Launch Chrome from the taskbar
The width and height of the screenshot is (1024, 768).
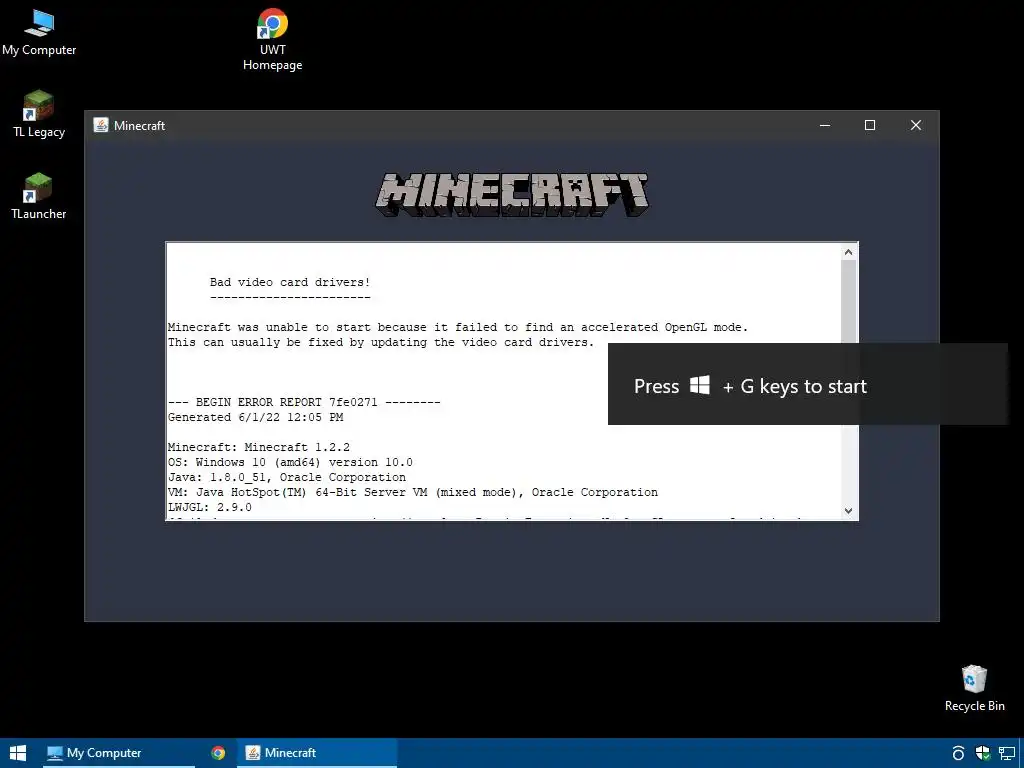pyautogui.click(x=218, y=753)
